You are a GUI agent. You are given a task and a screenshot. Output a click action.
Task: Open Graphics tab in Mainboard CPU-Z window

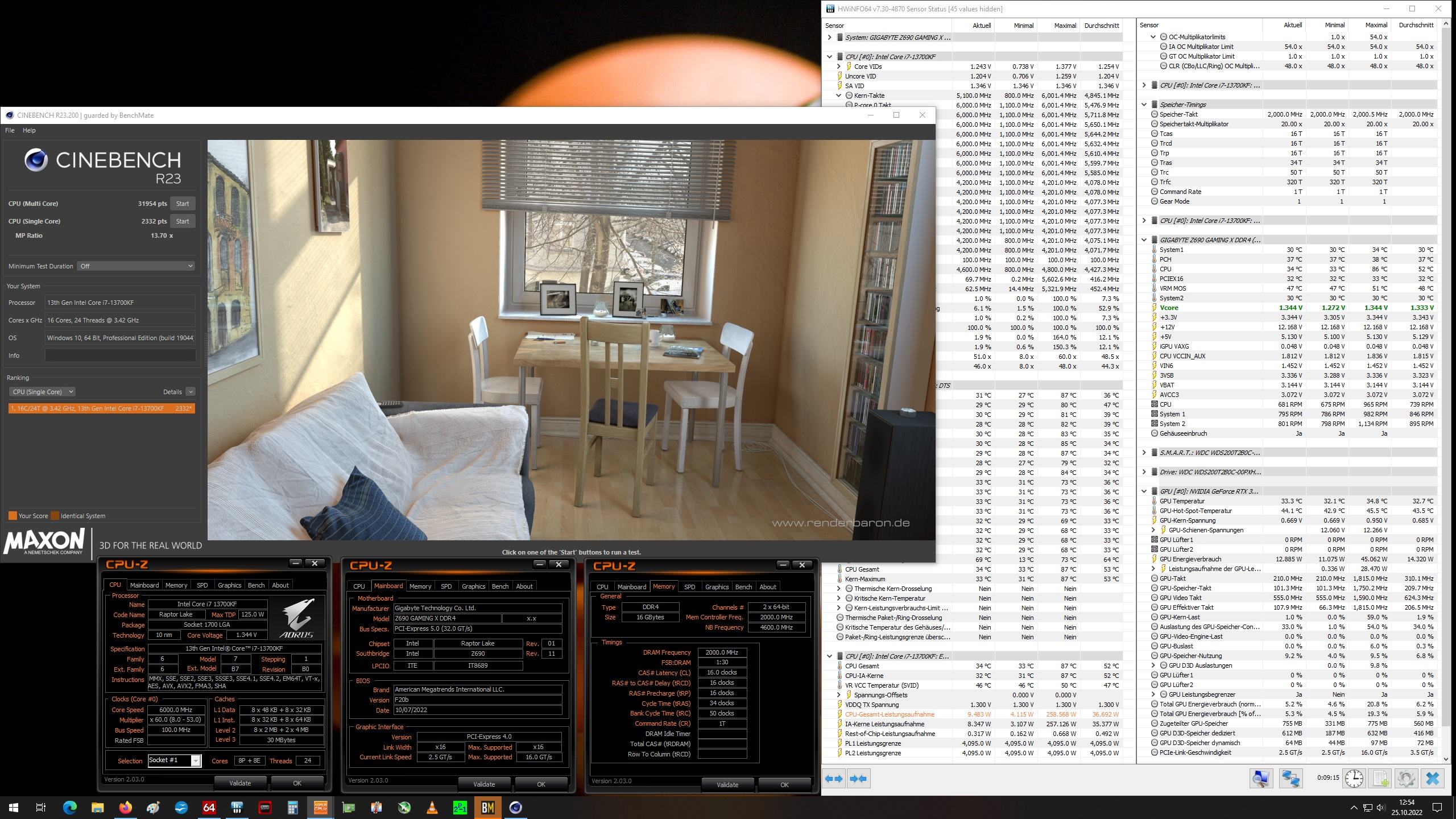(473, 586)
